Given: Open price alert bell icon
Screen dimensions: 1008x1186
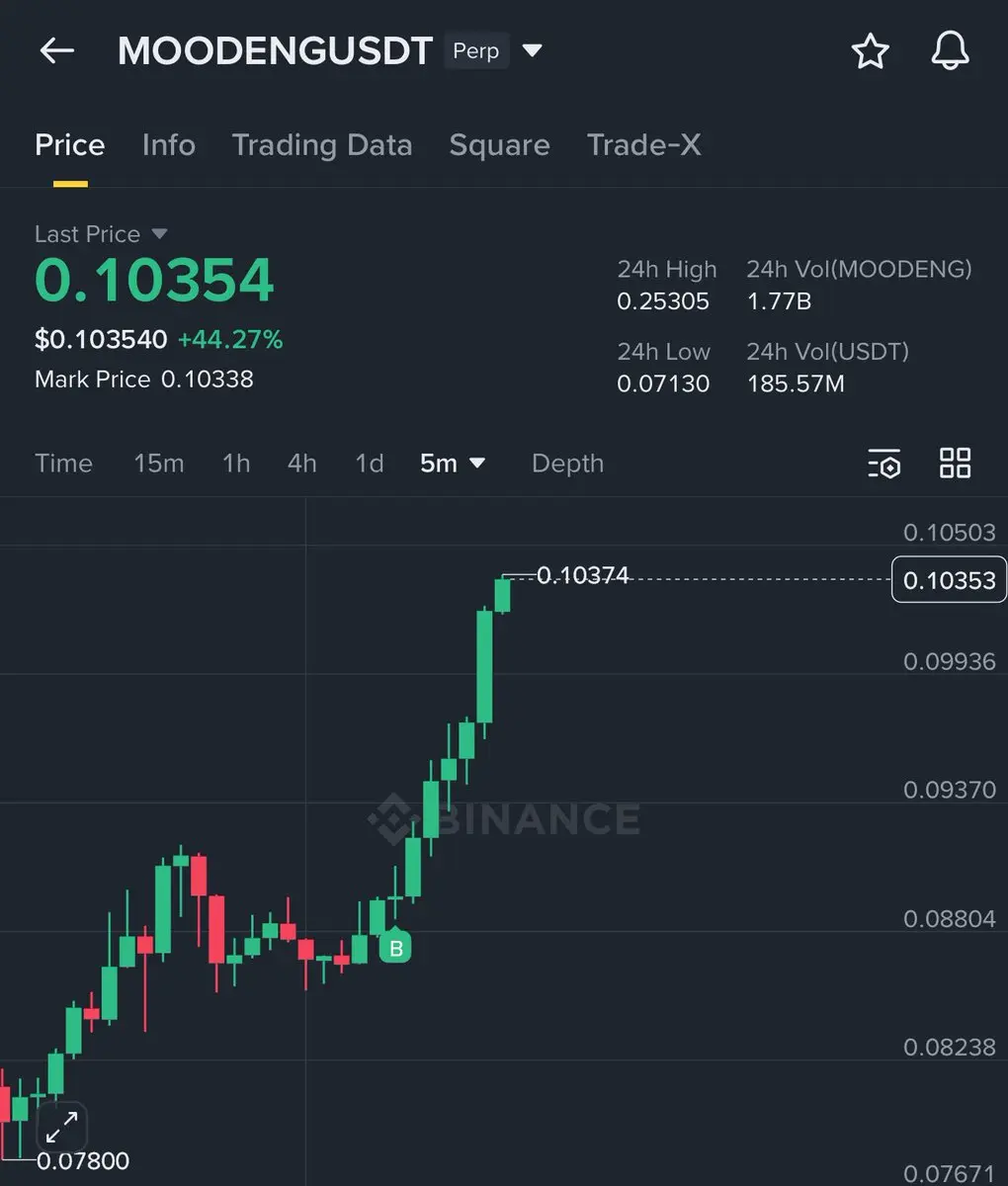Looking at the screenshot, I should click(951, 50).
